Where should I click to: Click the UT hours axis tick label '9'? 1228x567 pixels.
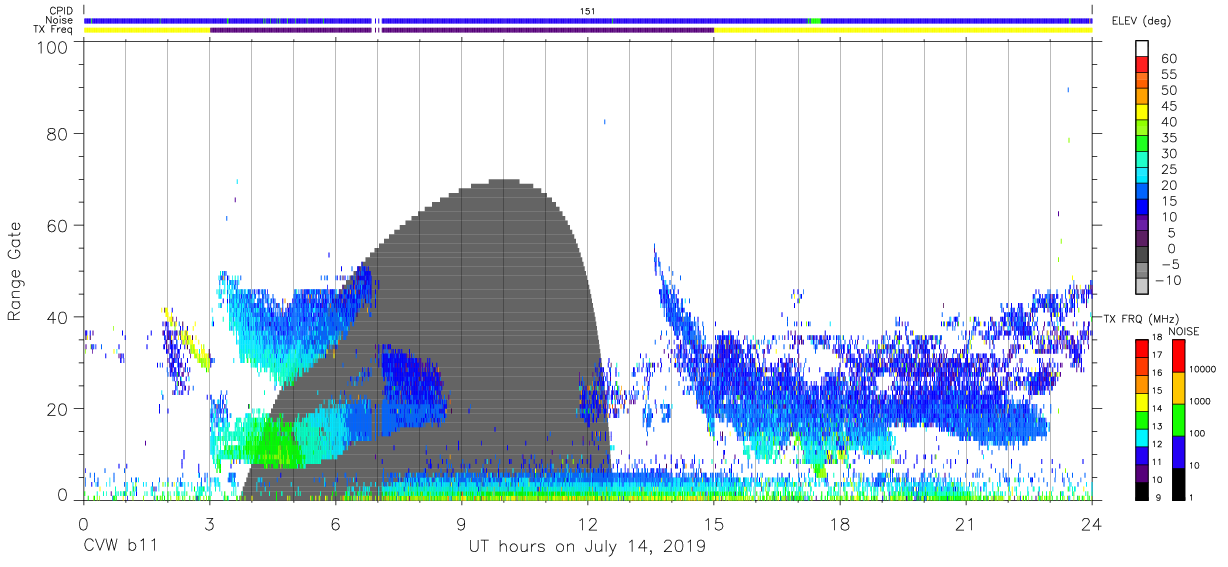tap(461, 525)
